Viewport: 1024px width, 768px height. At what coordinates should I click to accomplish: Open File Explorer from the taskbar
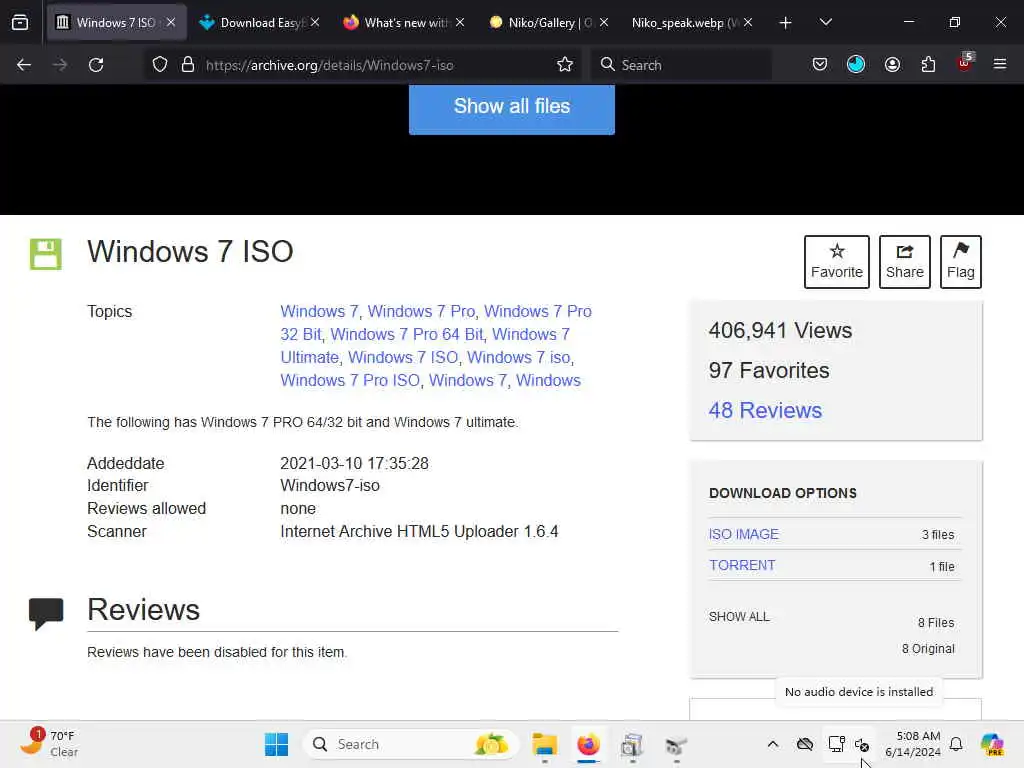[x=544, y=744]
